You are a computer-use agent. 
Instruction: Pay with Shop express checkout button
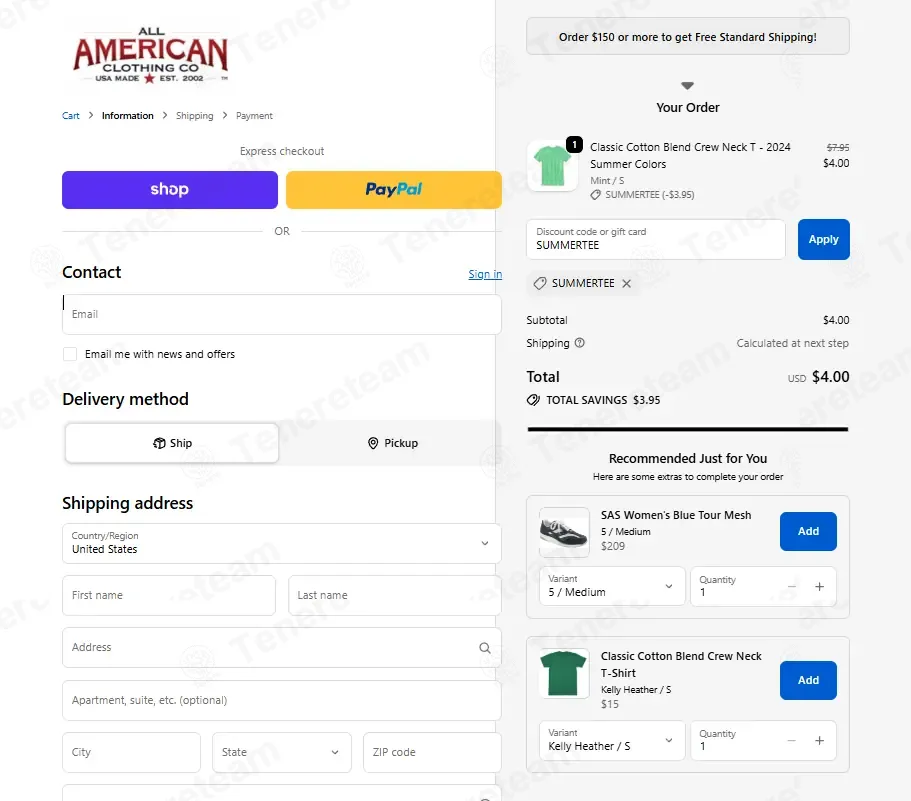[170, 190]
